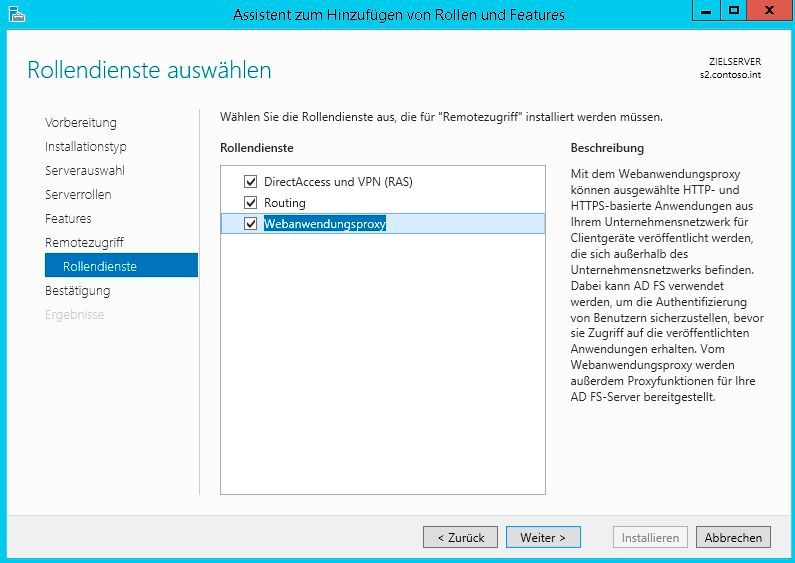Jump to the Bestätigung step
Screen dimensions: 795x563
(78, 291)
